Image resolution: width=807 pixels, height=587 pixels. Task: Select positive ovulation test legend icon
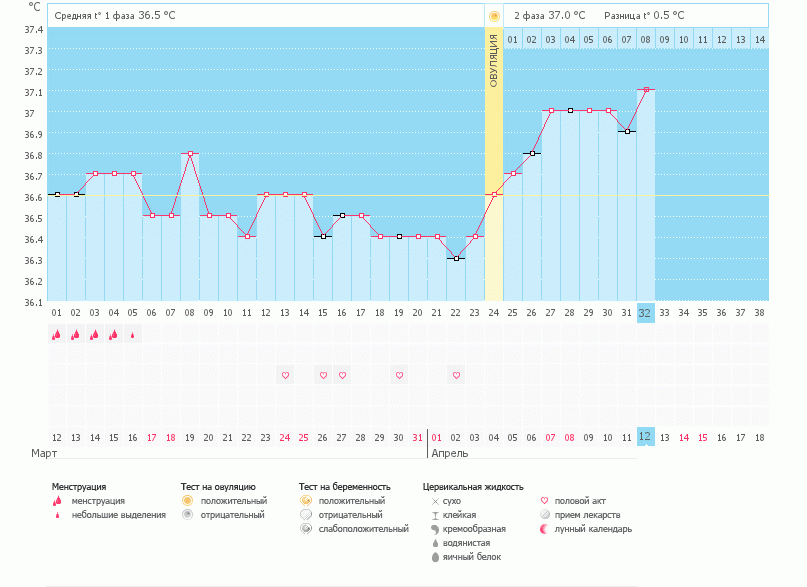coord(186,501)
